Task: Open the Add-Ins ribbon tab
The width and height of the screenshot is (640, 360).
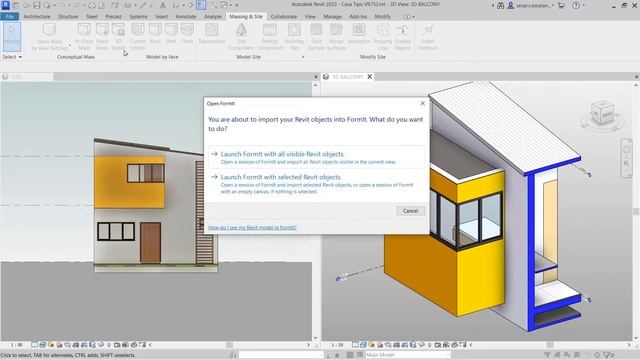Action: (358, 16)
